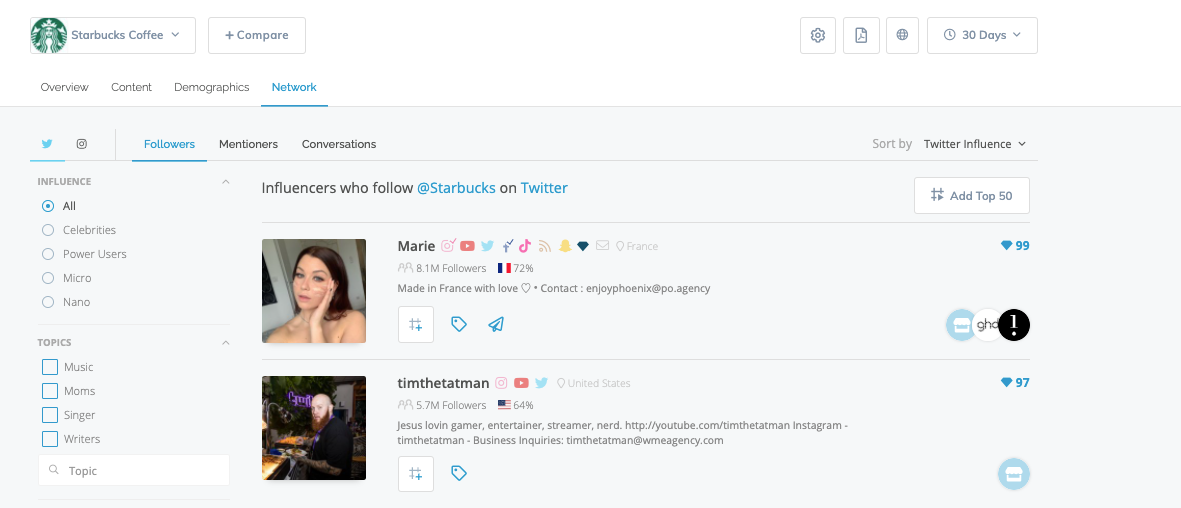Open Marie's Snapchat ghost icon

coord(565,246)
